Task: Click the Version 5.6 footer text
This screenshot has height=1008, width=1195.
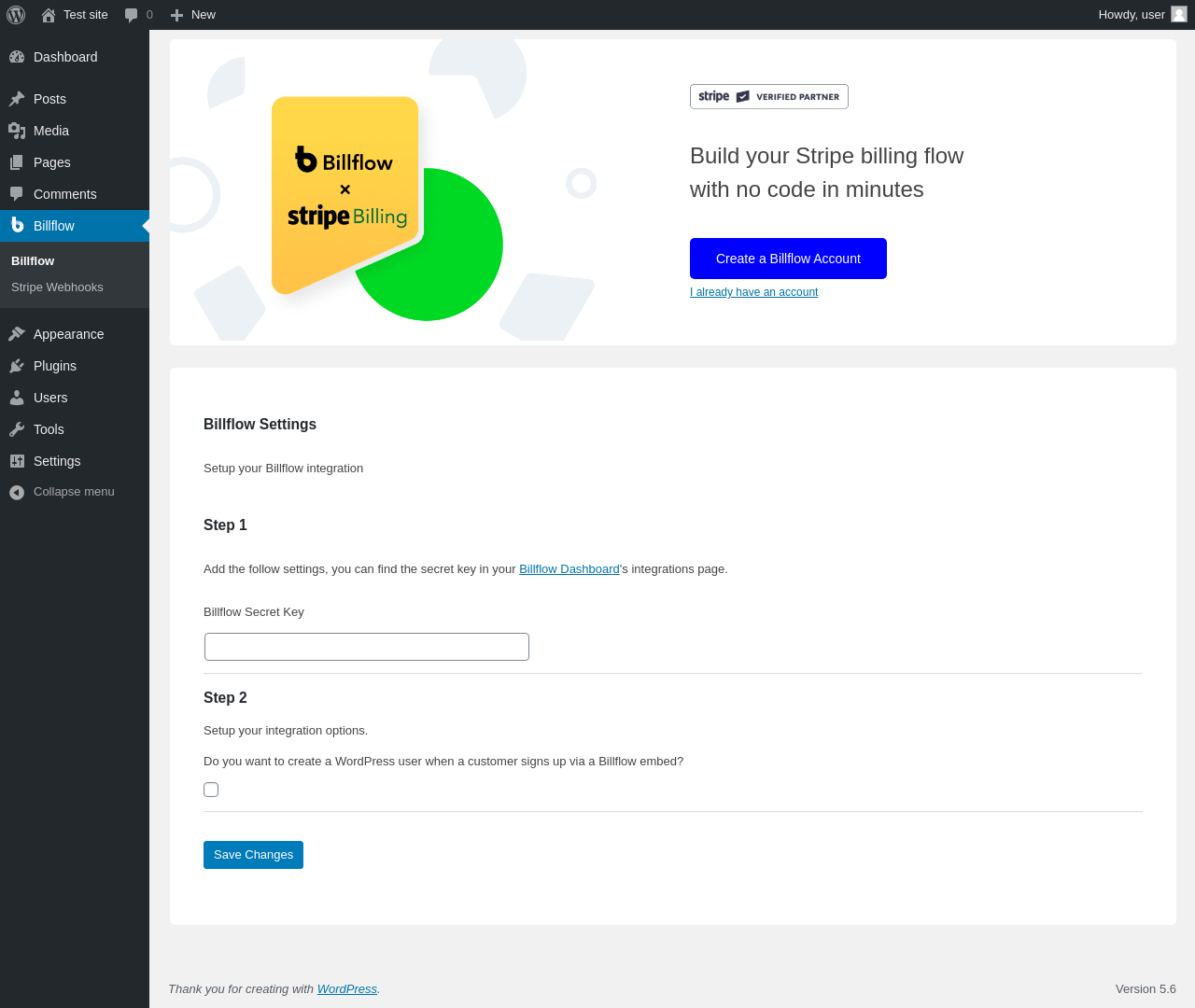Action: [x=1146, y=989]
